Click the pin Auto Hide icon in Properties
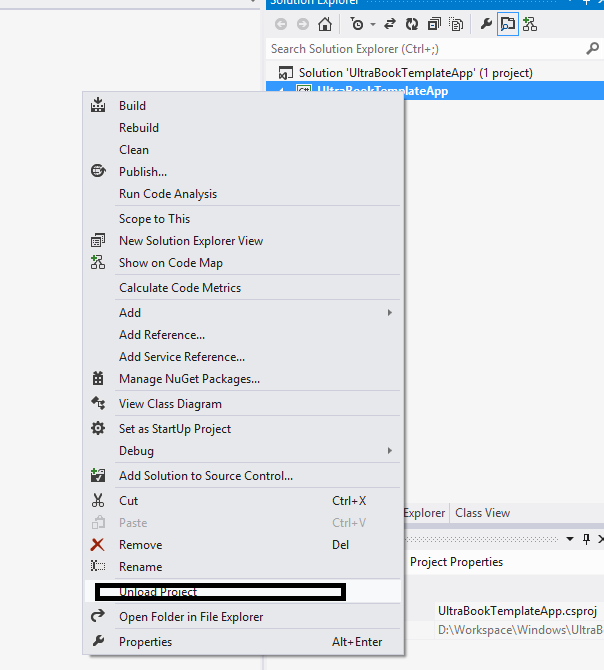 click(586, 539)
